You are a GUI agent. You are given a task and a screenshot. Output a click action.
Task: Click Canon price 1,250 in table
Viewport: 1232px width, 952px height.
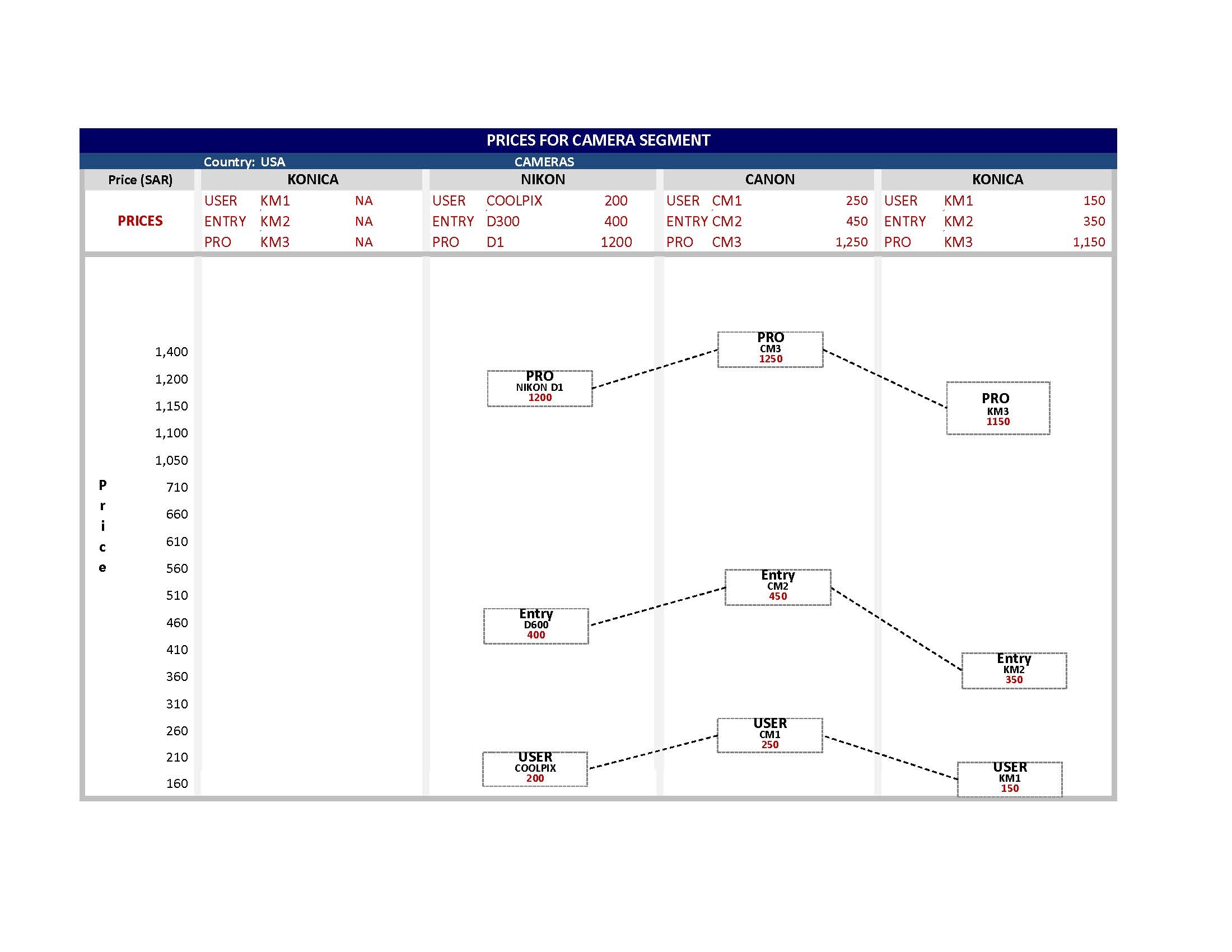click(851, 242)
